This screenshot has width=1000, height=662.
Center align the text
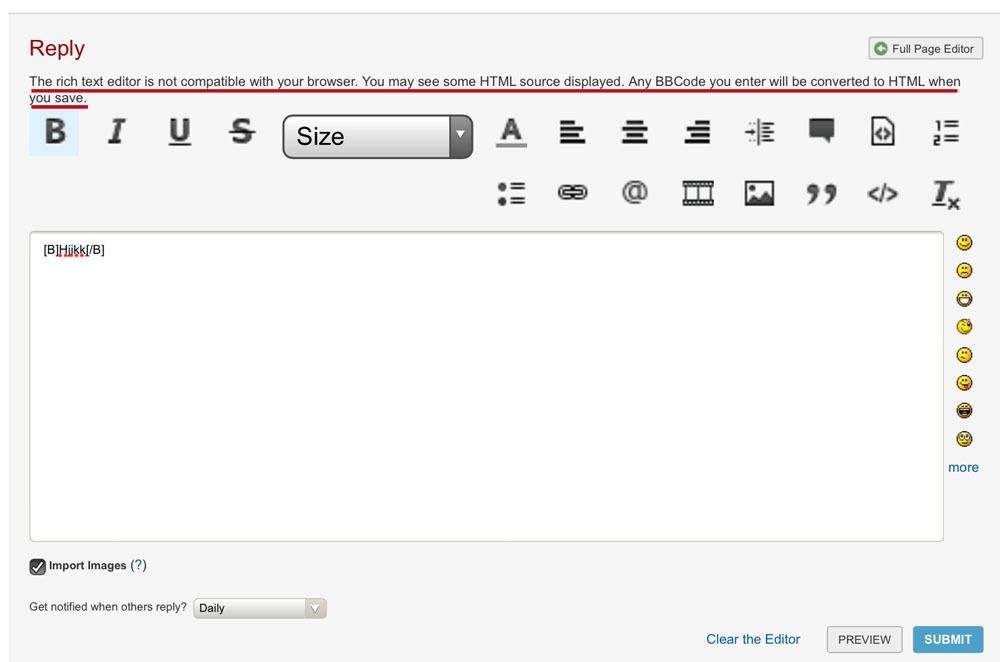[635, 132]
